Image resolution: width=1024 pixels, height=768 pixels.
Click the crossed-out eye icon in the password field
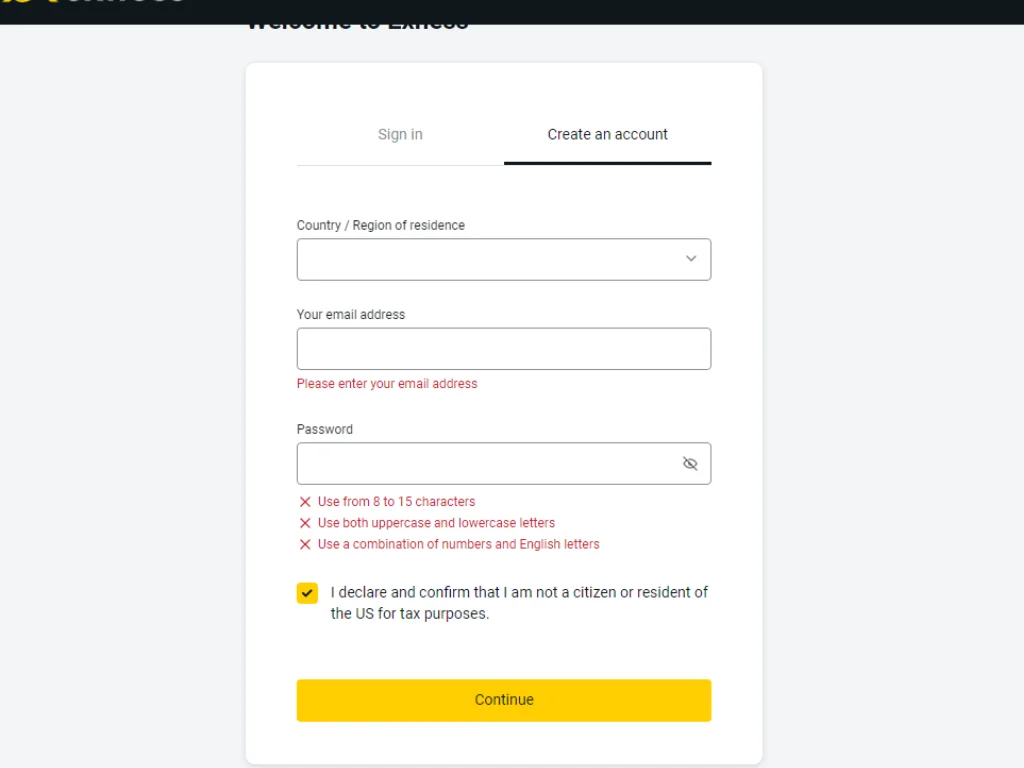coord(690,463)
